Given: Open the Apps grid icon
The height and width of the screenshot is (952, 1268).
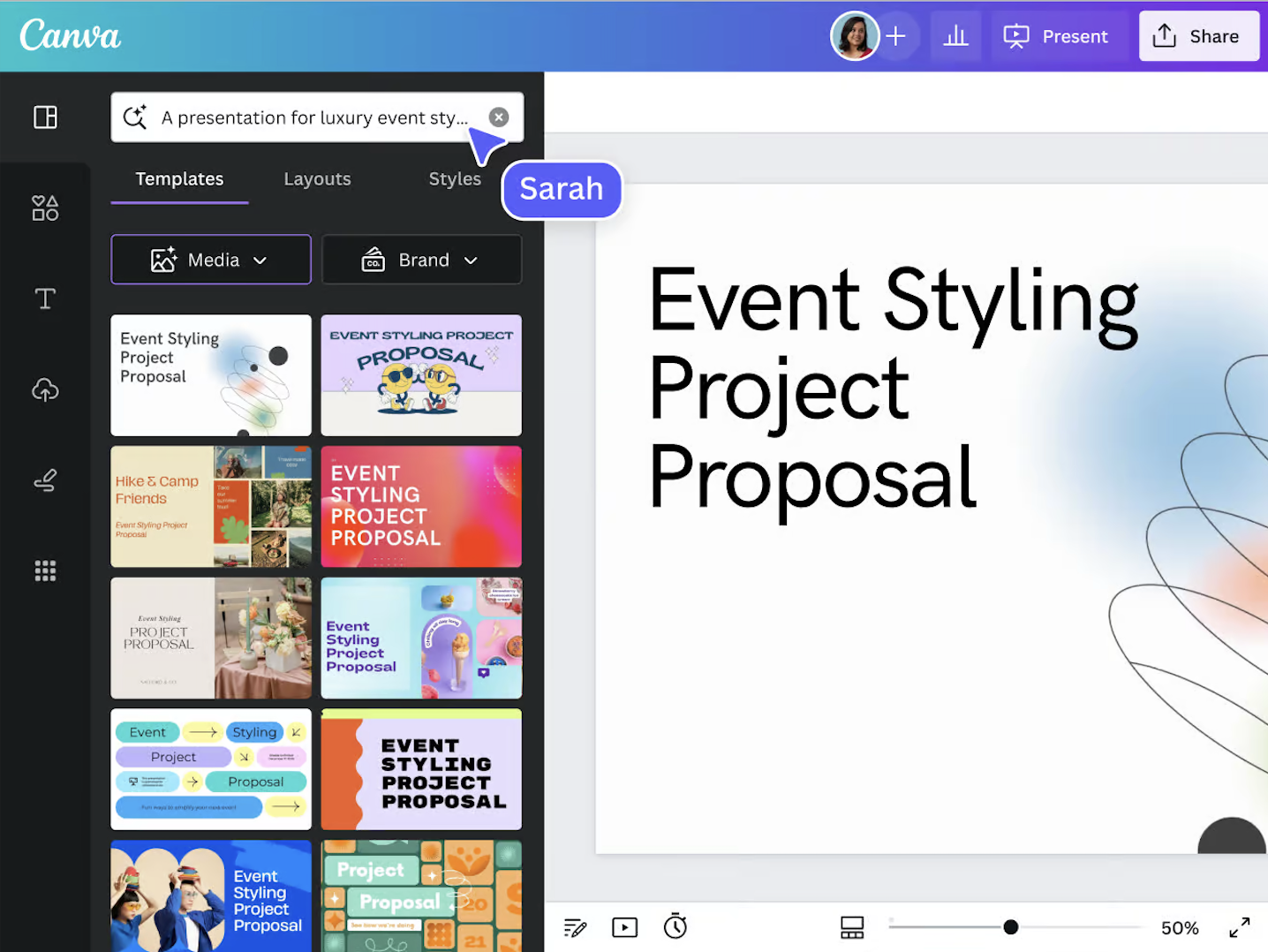Looking at the screenshot, I should pyautogui.click(x=45, y=571).
